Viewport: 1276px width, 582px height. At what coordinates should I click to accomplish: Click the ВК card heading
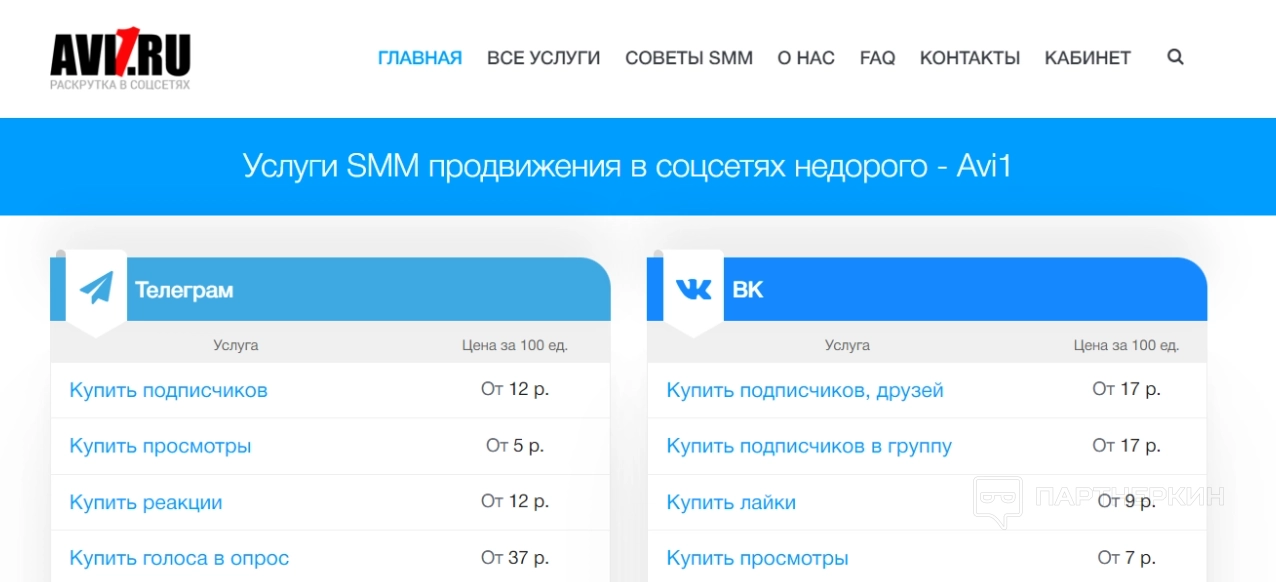[748, 290]
